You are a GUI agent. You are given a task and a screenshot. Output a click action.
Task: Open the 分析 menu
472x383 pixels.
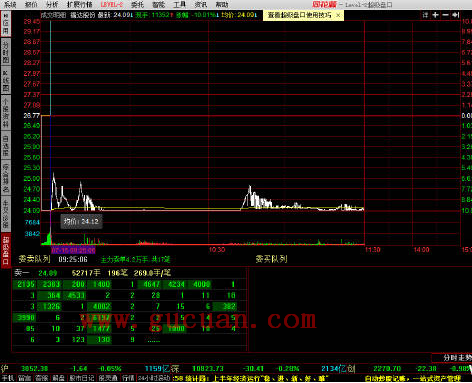pyautogui.click(x=52, y=5)
